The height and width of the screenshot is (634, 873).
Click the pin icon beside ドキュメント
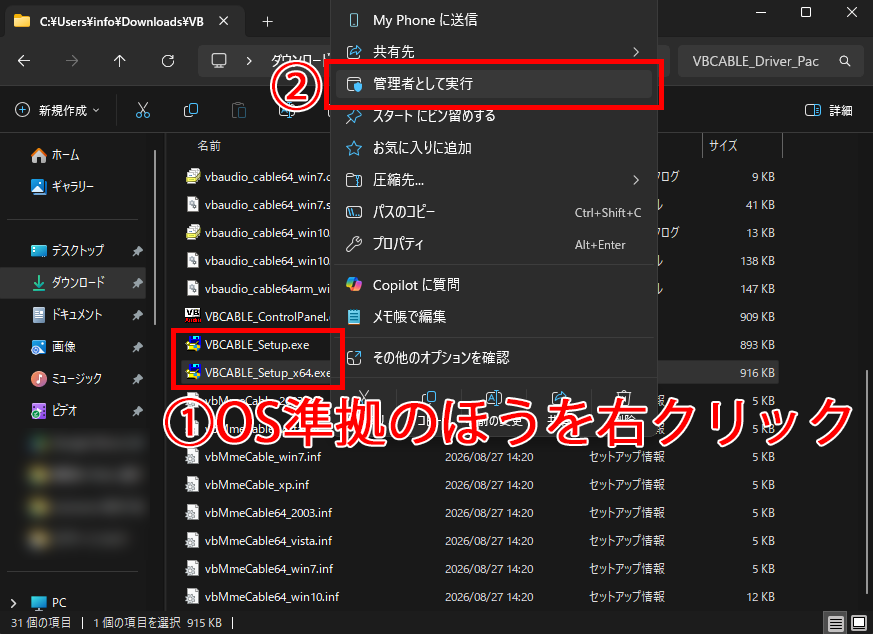tap(137, 315)
